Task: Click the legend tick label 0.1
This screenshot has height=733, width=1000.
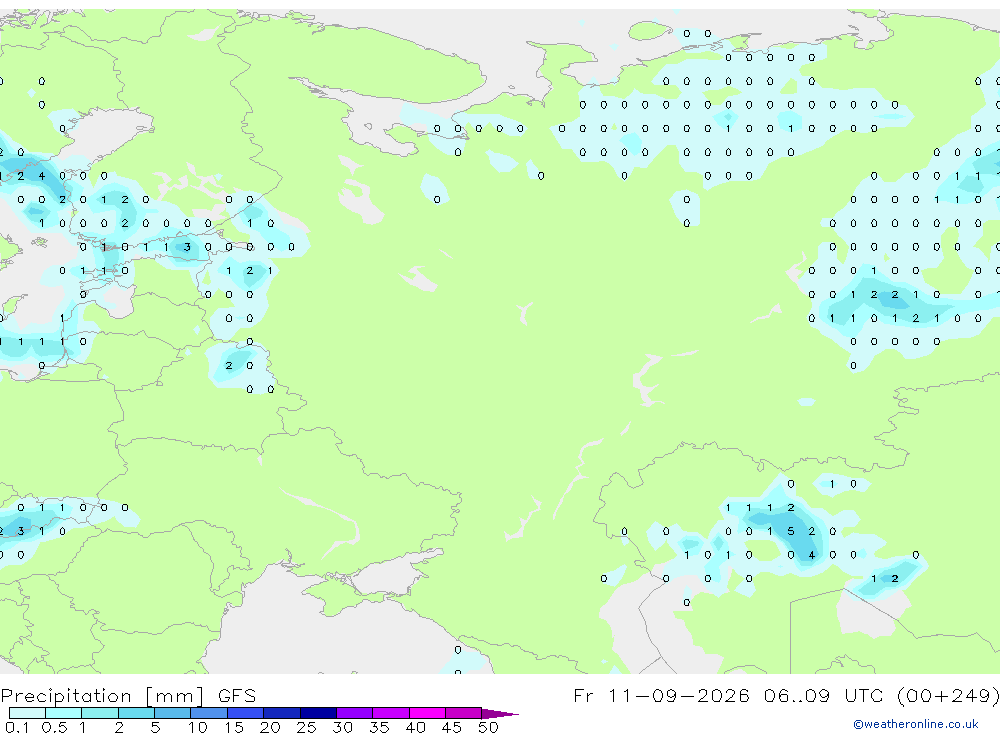Action: coord(17,727)
